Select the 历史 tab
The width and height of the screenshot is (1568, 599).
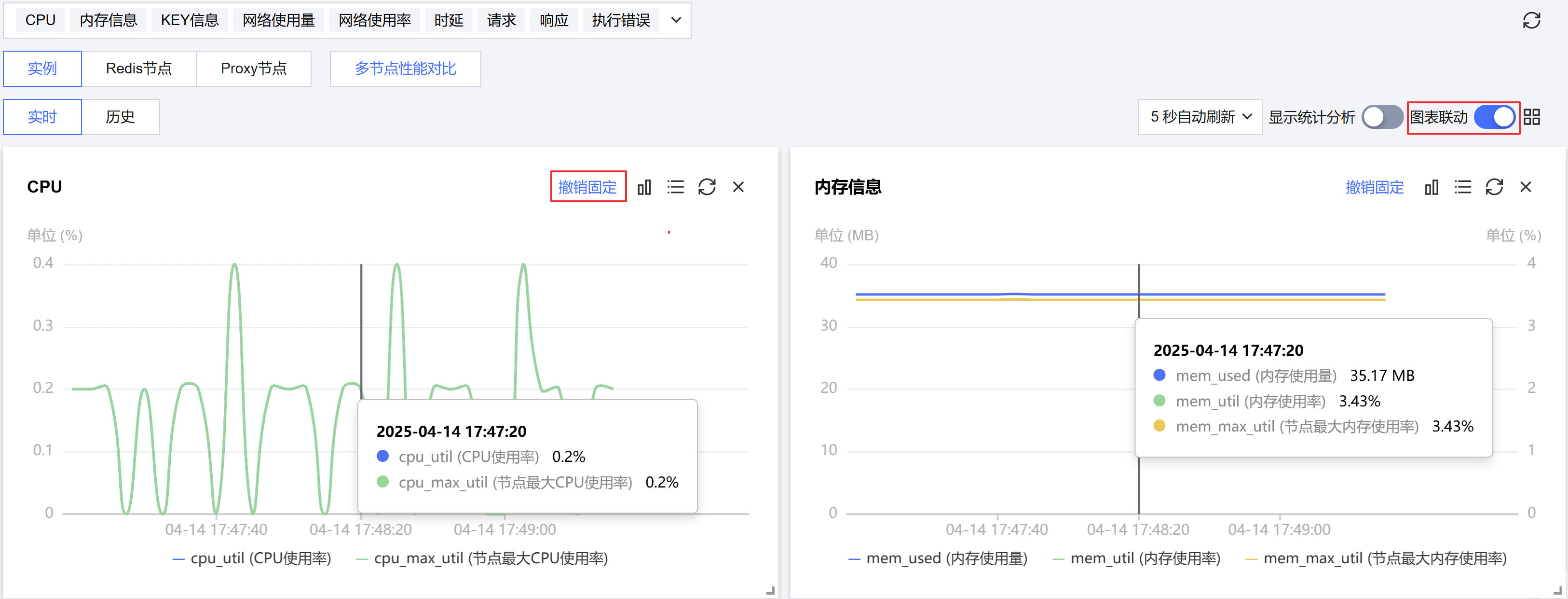click(x=120, y=117)
